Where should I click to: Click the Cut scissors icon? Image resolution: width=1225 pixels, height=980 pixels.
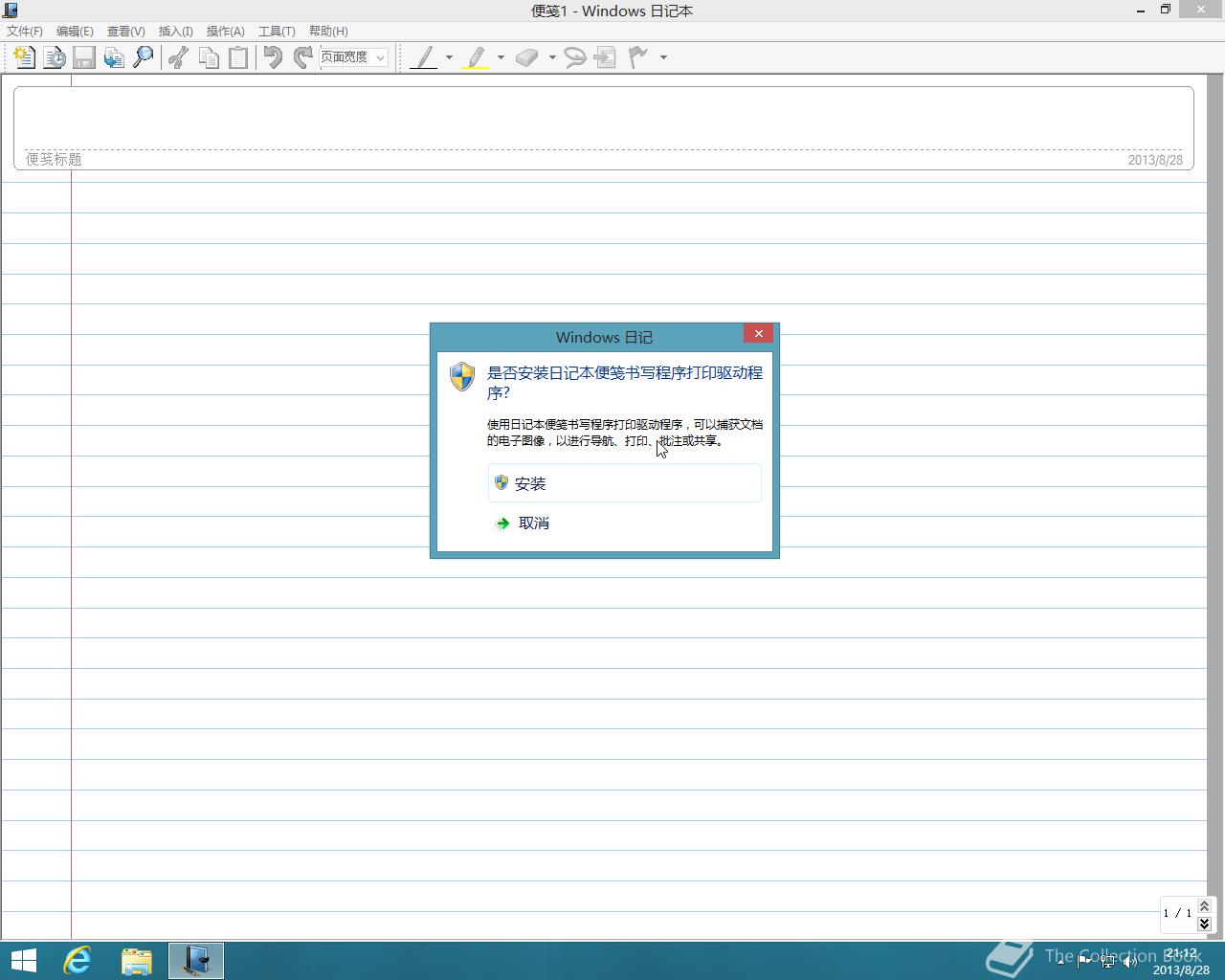tap(178, 57)
